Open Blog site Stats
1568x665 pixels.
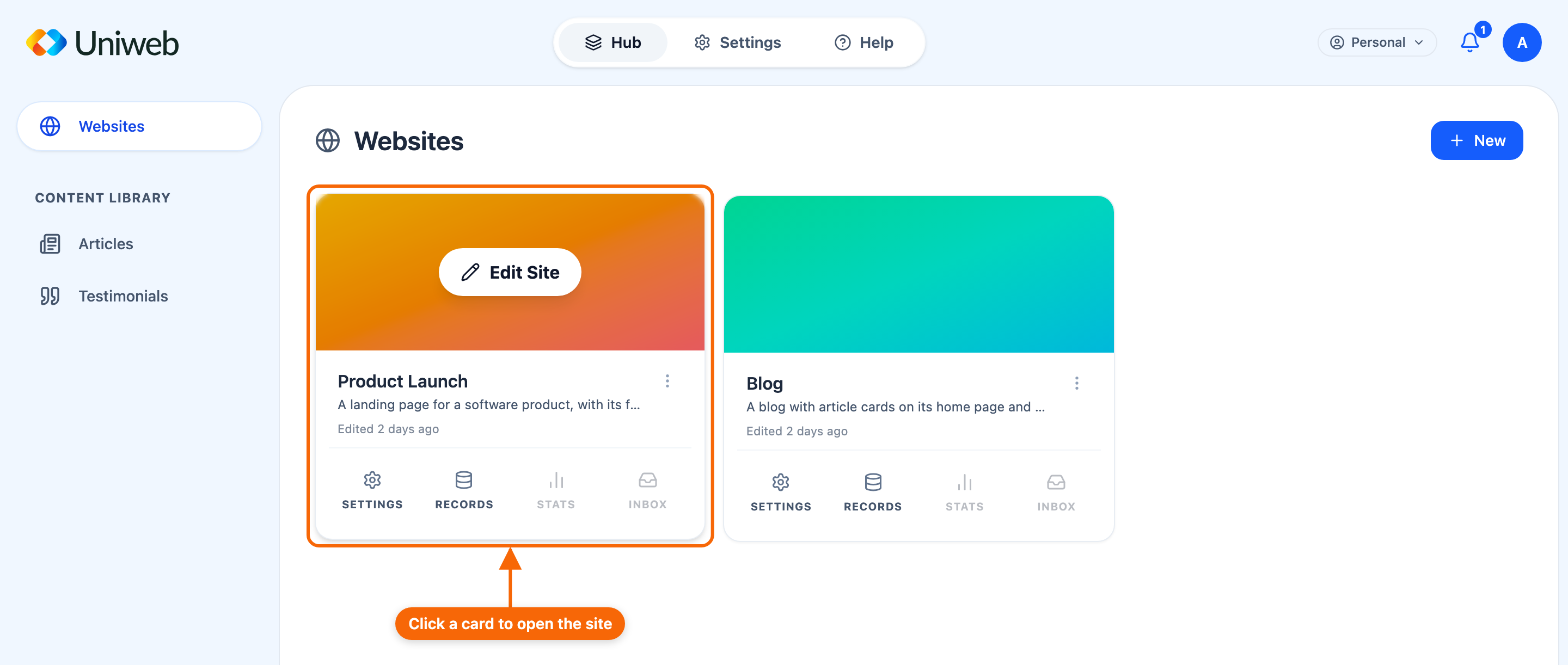click(965, 493)
